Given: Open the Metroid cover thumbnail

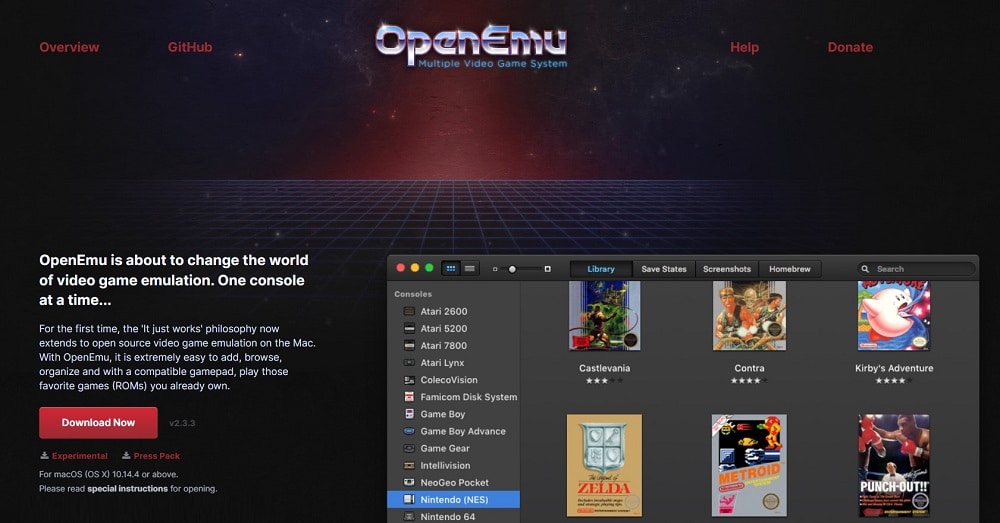Looking at the screenshot, I should [x=749, y=466].
